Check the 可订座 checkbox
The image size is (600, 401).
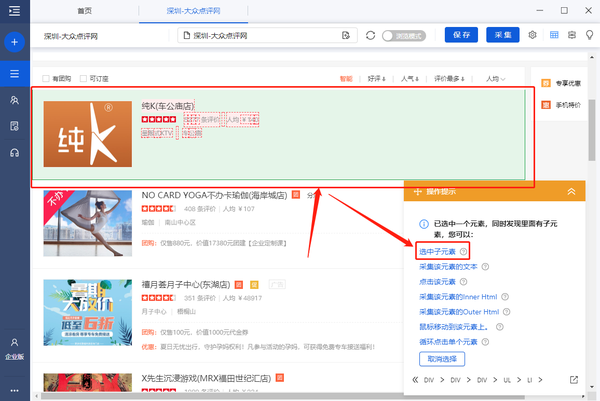pyautogui.click(x=83, y=78)
